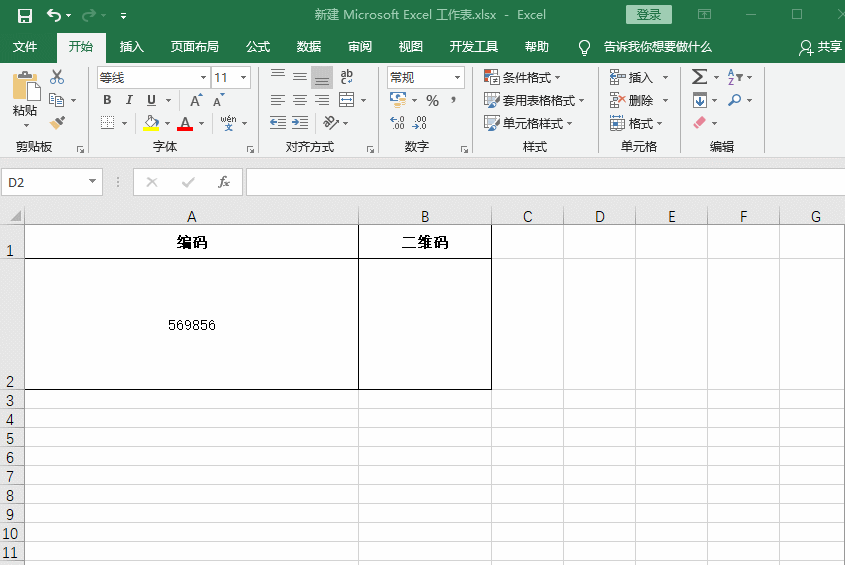Open the Customize Quick Access Toolbar menu
The image size is (845, 565).
[123, 16]
